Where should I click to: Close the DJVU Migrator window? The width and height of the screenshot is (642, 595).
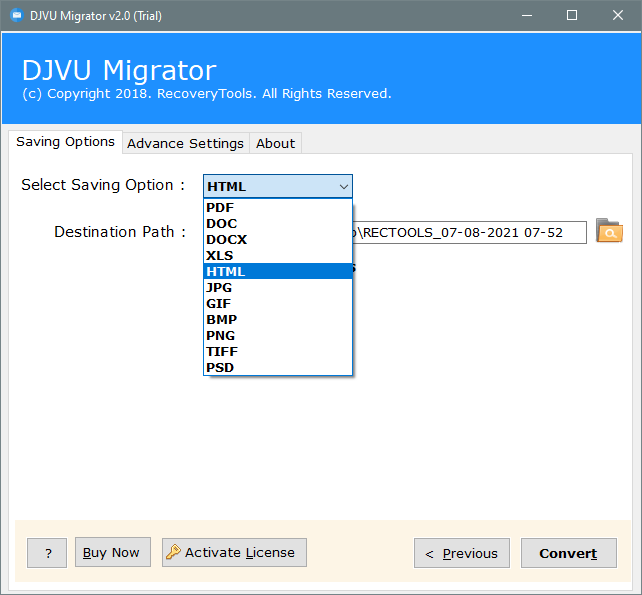tap(618, 16)
